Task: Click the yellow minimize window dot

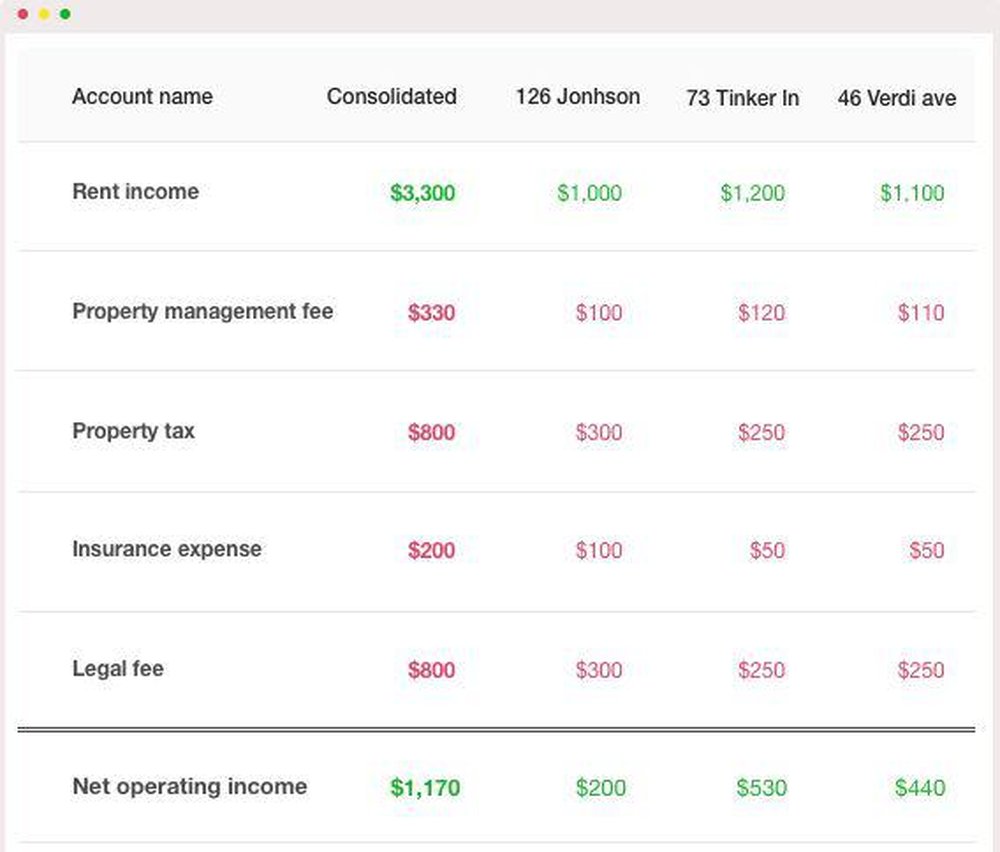Action: click(44, 14)
